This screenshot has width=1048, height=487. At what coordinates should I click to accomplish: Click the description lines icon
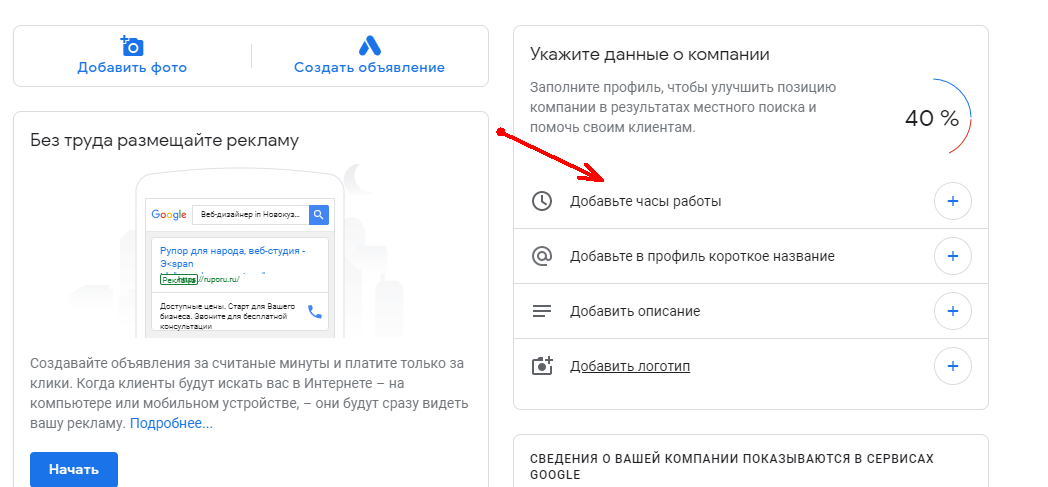pos(541,311)
